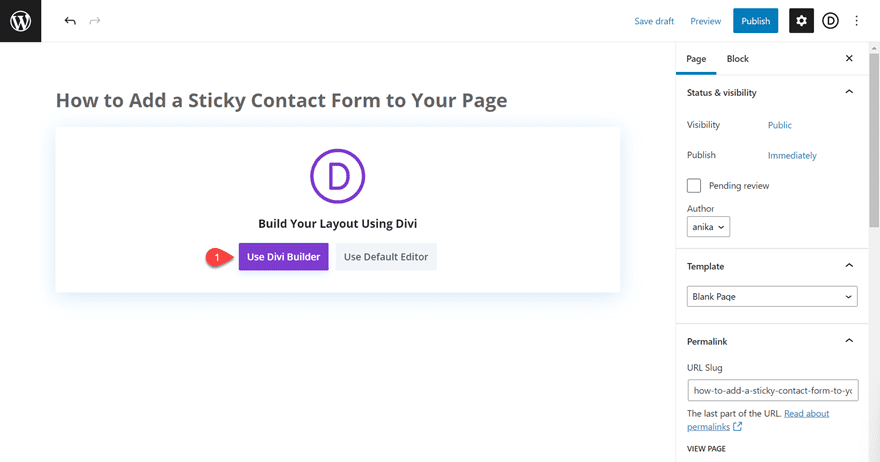Viewport: 880px width, 462px height.
Task: Switch to the Page tab
Action: coord(696,58)
